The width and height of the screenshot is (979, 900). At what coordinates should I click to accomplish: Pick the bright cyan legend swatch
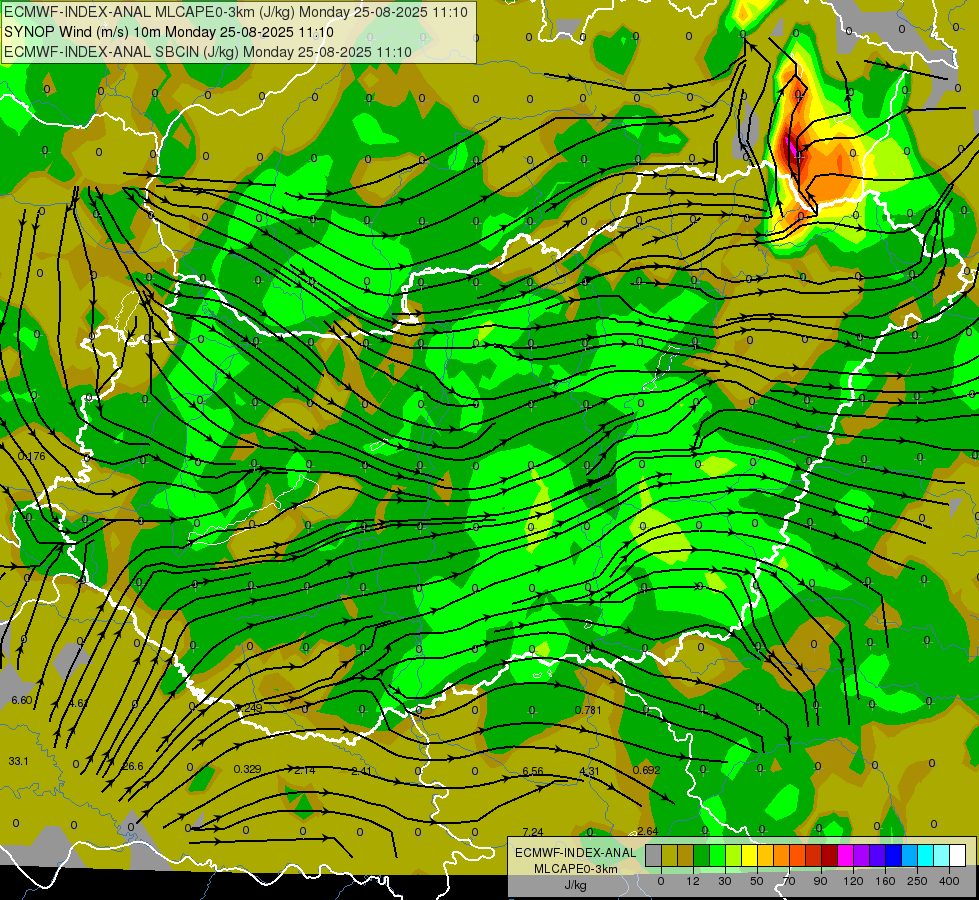point(926,856)
